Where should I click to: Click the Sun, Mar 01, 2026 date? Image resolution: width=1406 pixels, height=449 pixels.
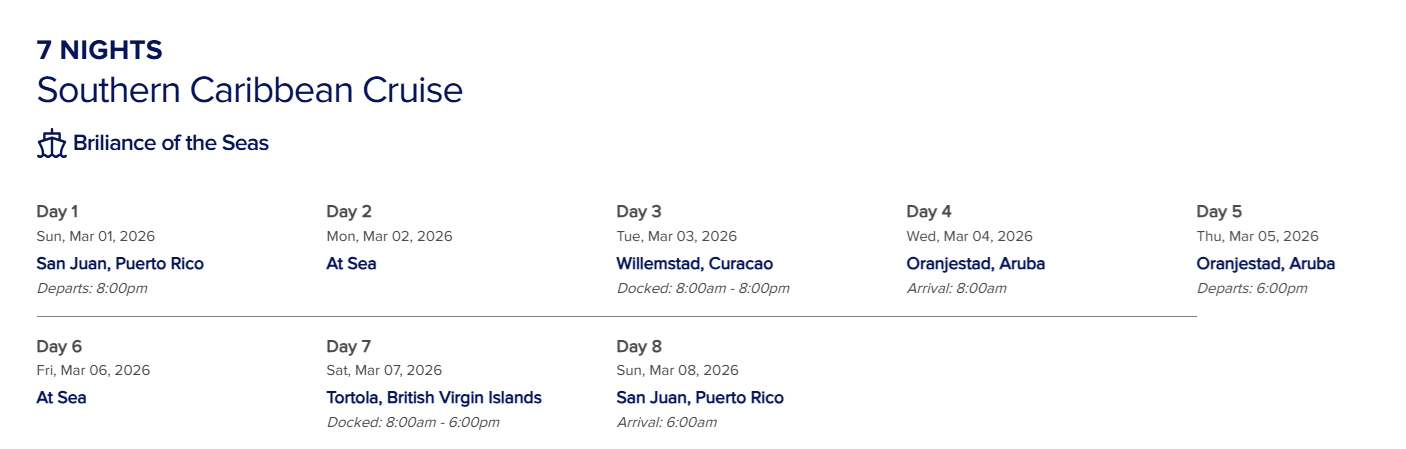(96, 237)
